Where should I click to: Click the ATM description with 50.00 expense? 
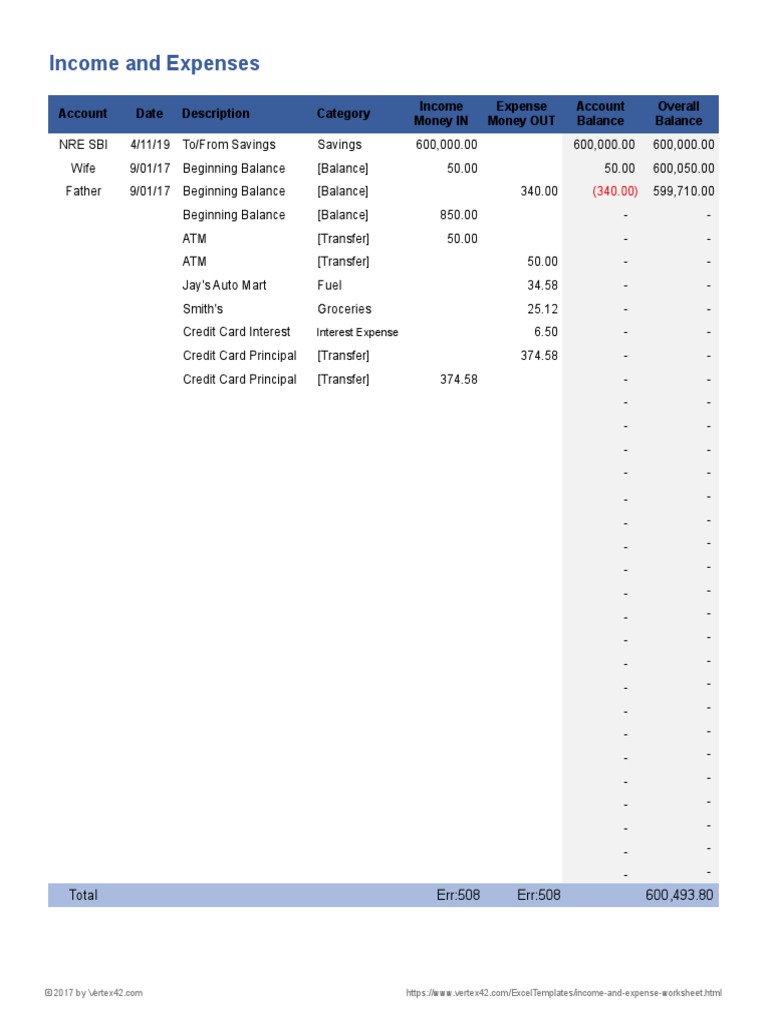[x=195, y=261]
